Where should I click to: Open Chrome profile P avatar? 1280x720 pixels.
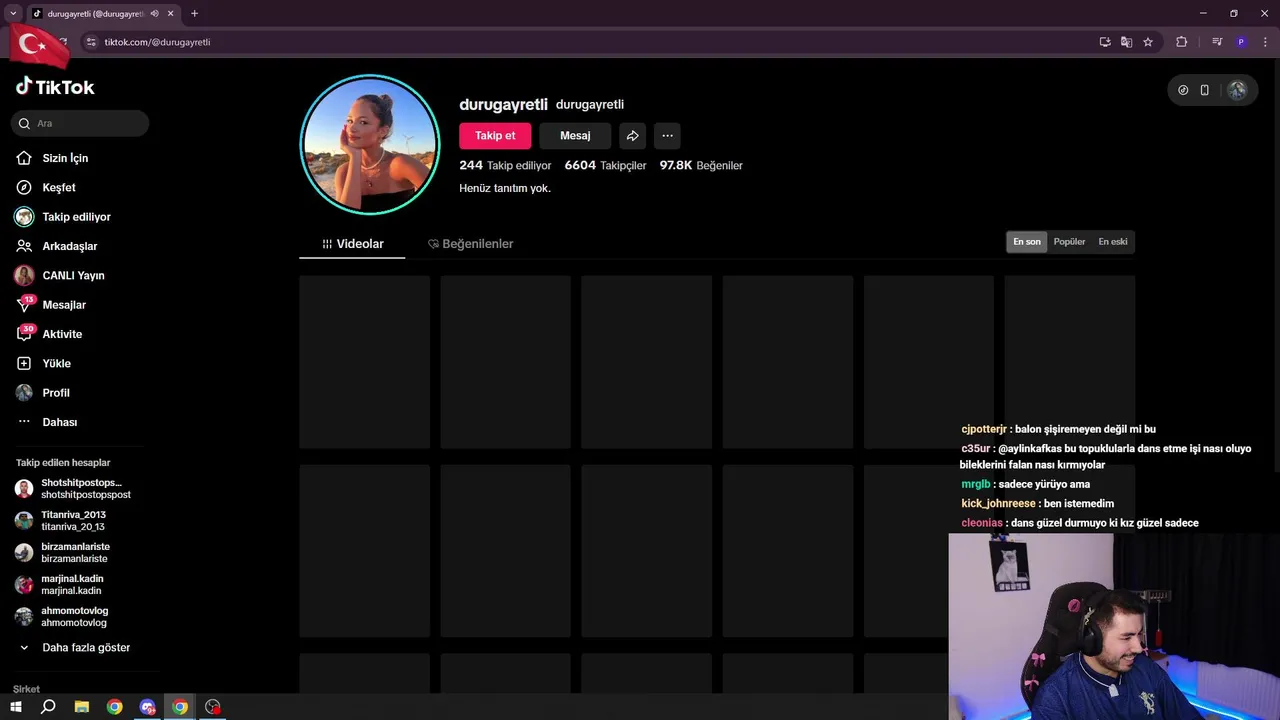point(1241,42)
